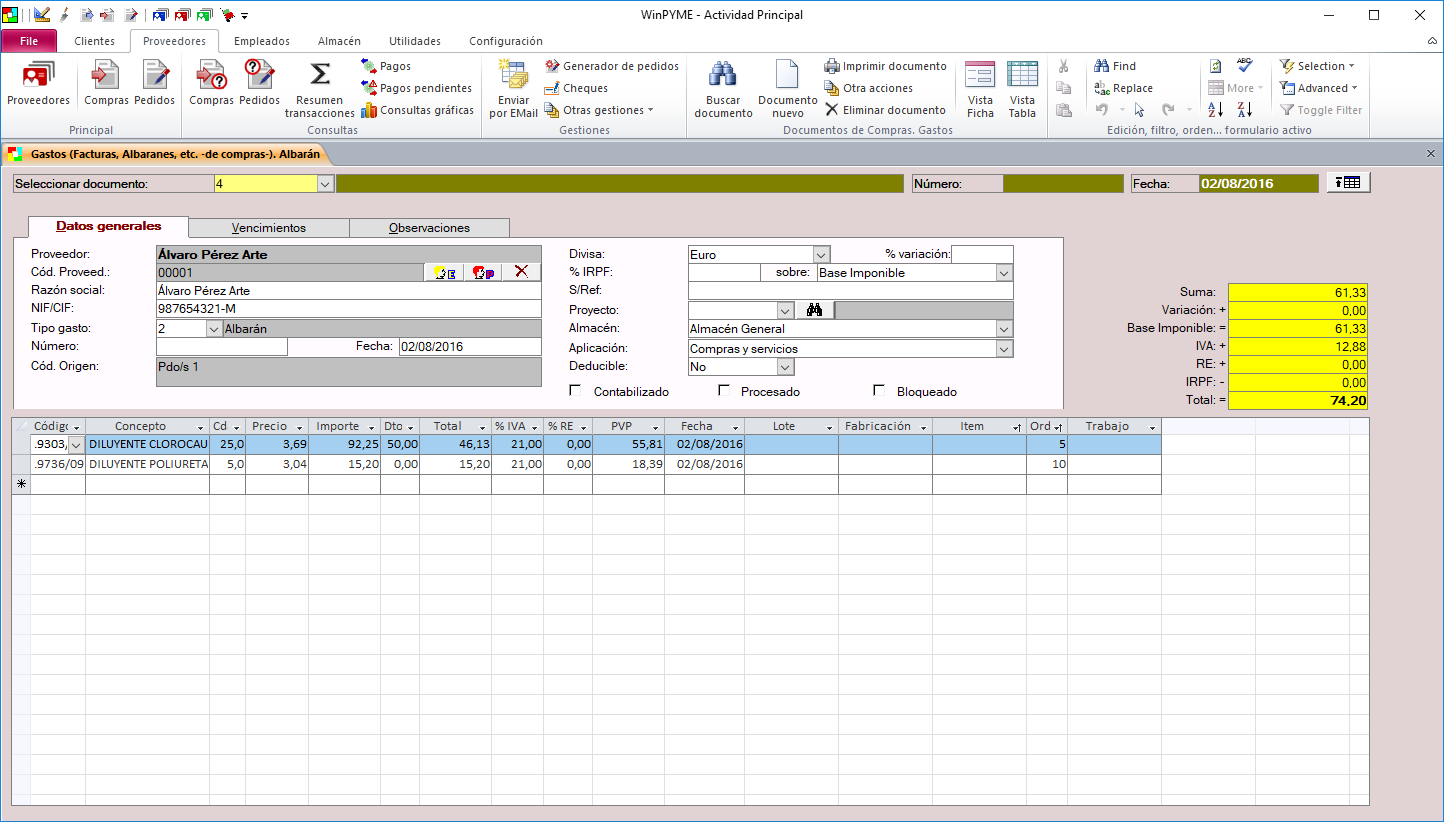This screenshot has width=1444, height=822.
Task: Expand the Seleccionar documento dropdown
Action: [324, 184]
